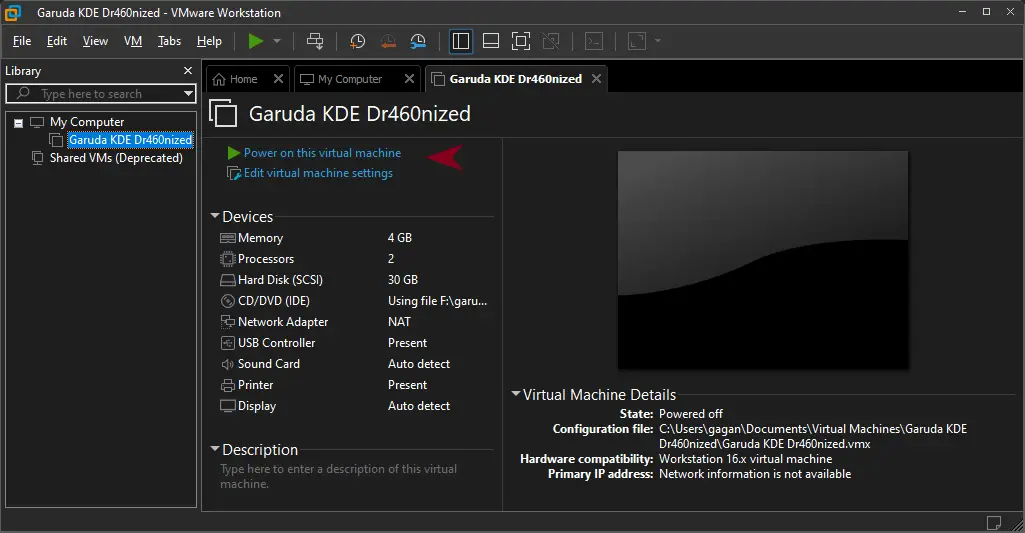Click the Printer device icon
This screenshot has height=533, width=1025.
pos(227,385)
